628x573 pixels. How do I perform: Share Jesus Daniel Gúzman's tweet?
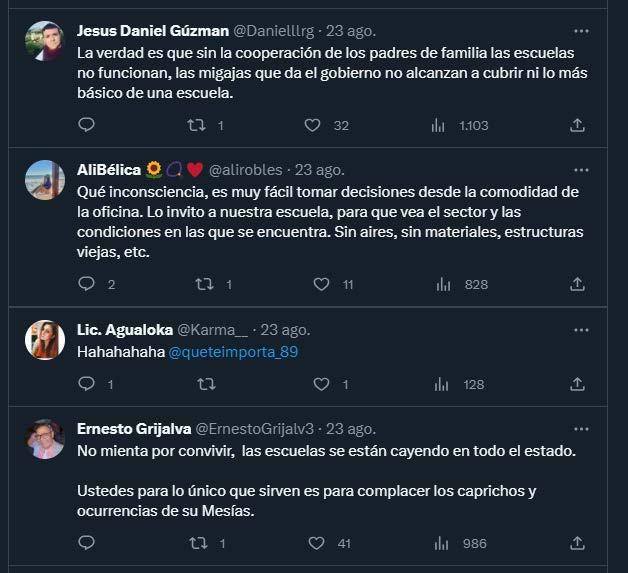[x=577, y=125]
